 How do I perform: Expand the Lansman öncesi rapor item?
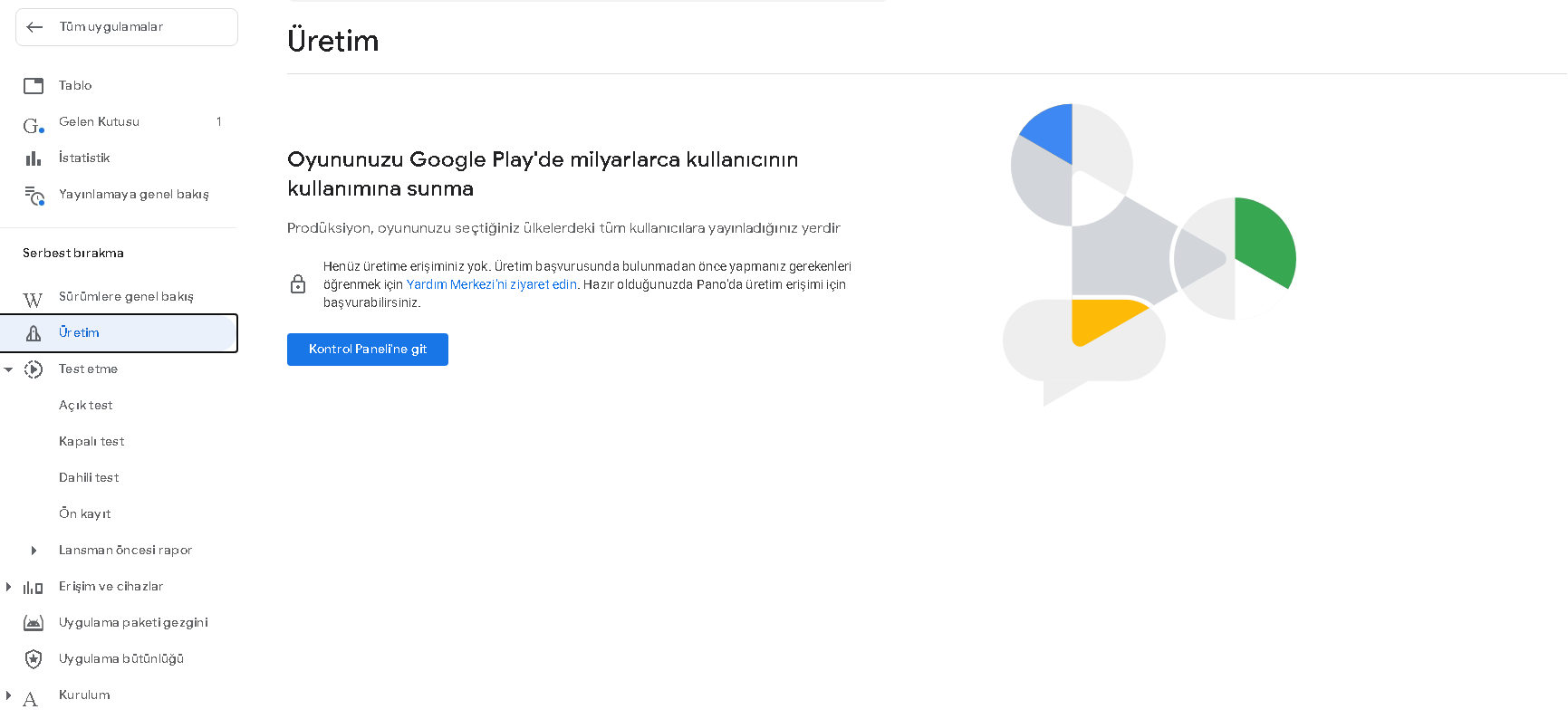[34, 551]
